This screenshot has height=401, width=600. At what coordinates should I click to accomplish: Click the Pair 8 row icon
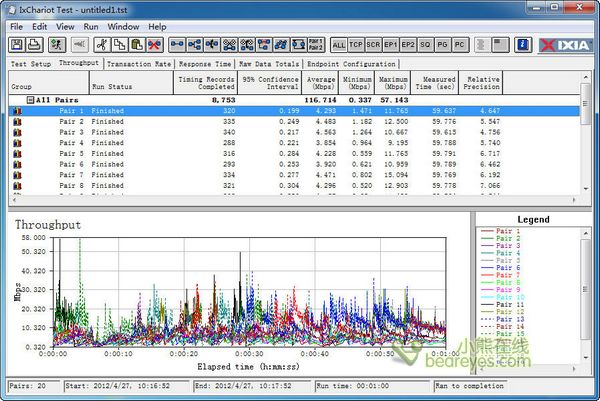tap(17, 186)
